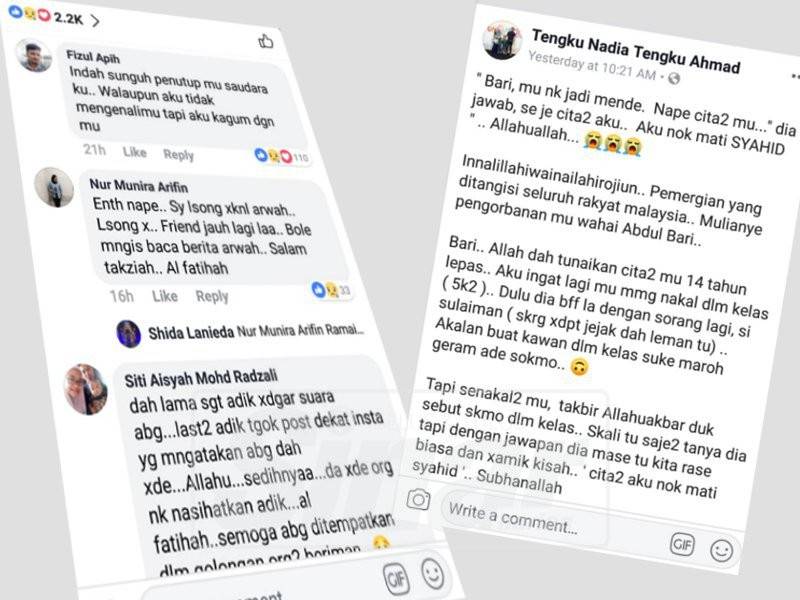Click GIF icon in left comment bar
The width and height of the screenshot is (800, 600).
[x=396, y=579]
